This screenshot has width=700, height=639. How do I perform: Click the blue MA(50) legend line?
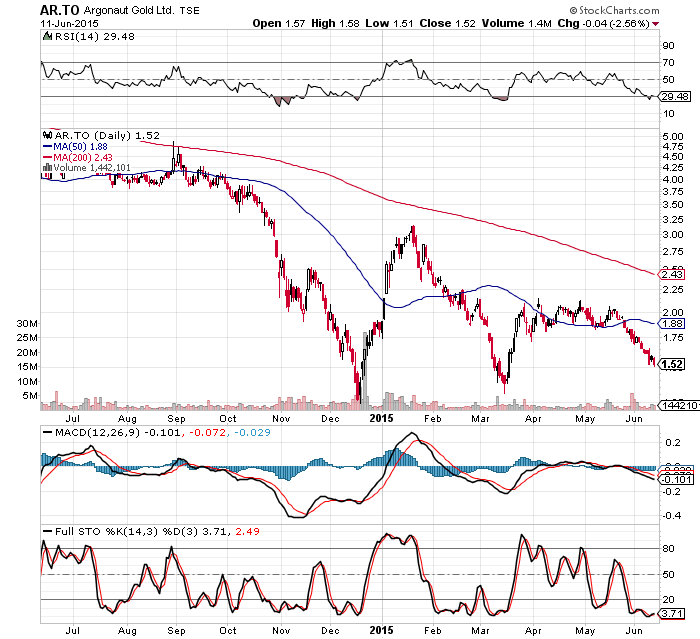point(47,146)
